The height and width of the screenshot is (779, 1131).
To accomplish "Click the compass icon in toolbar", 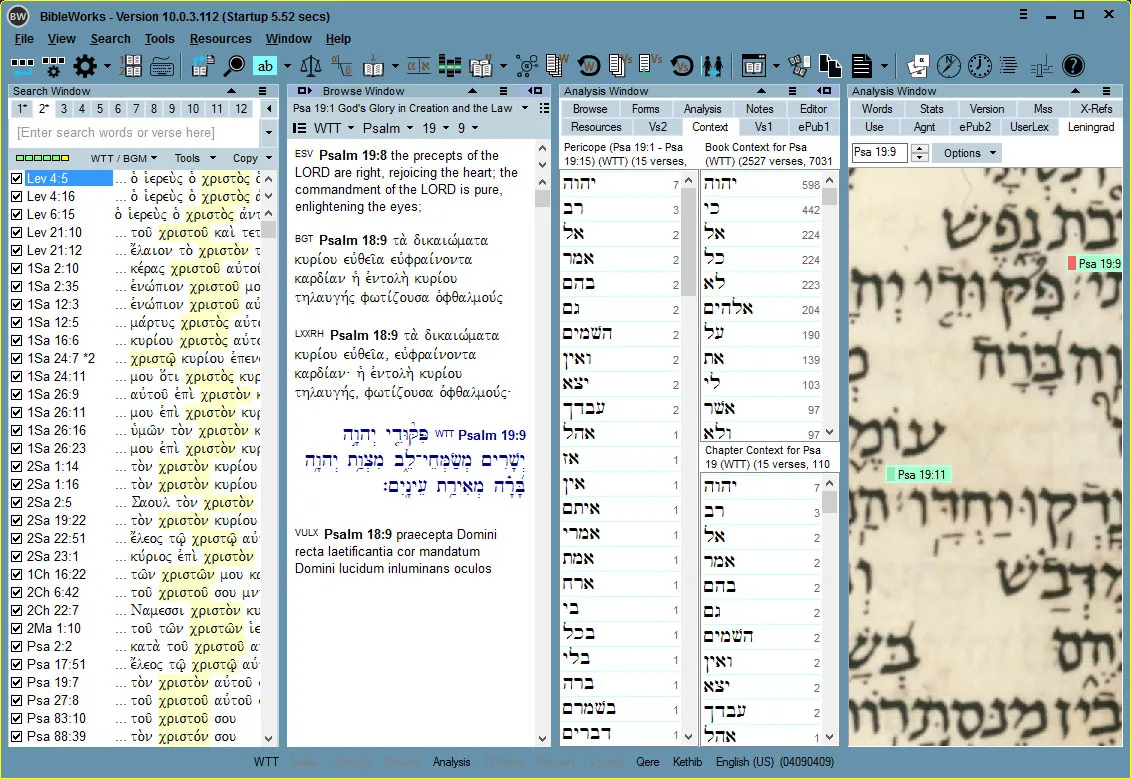I will click(948, 66).
